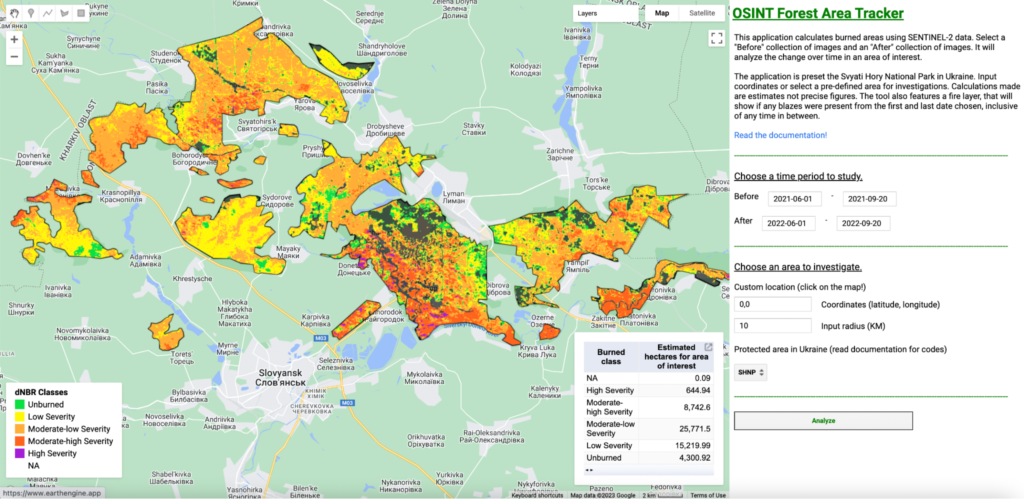Zoom in on the map

14,40
